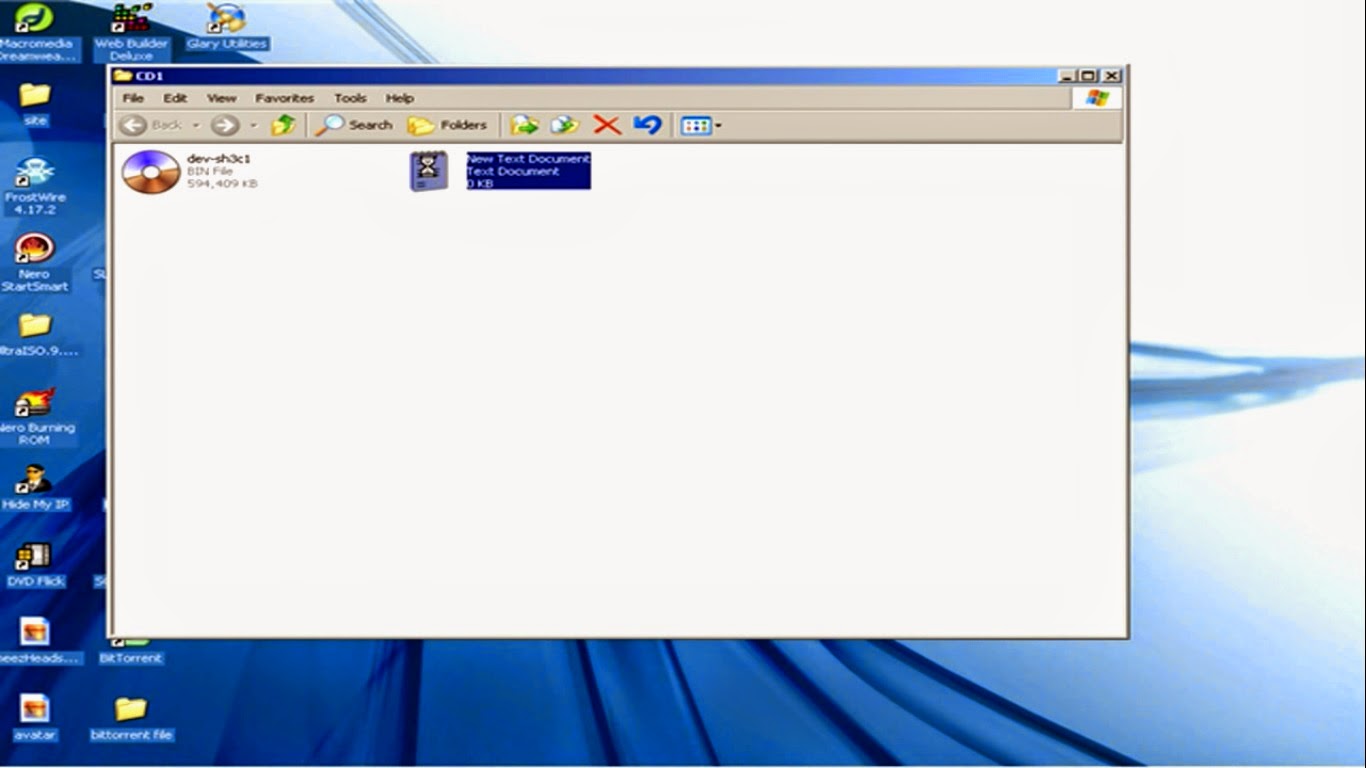Click the Views toolbar icon
The height and width of the screenshot is (768, 1366).
pos(695,126)
